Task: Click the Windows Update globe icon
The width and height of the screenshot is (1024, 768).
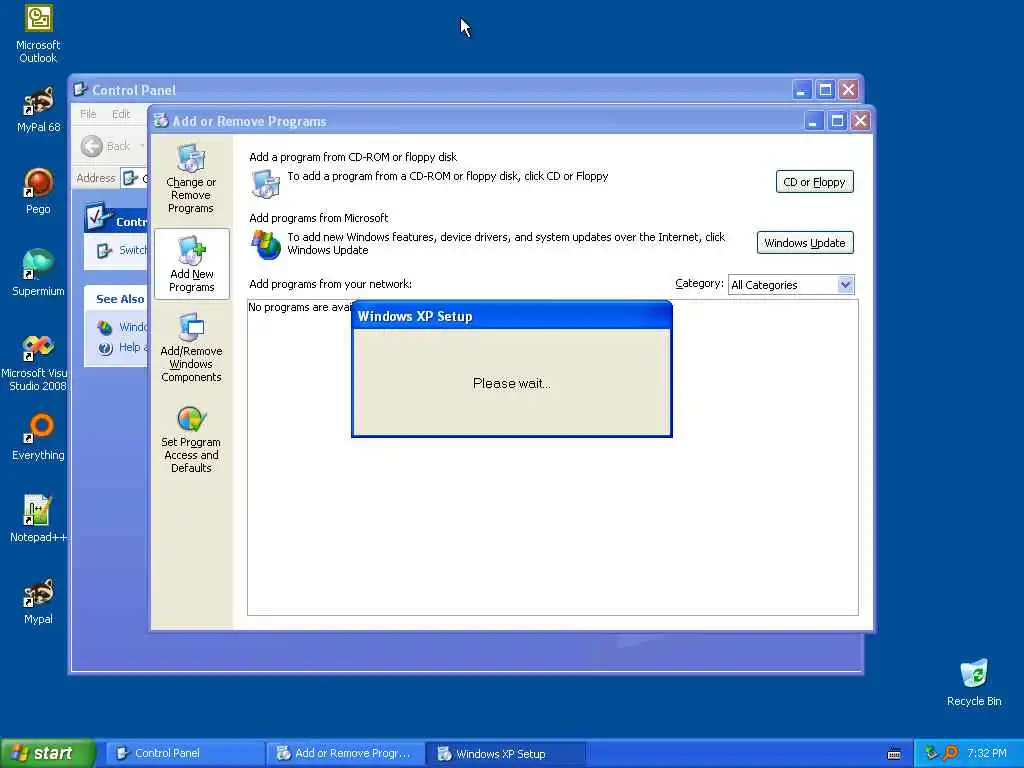Action: [x=266, y=244]
